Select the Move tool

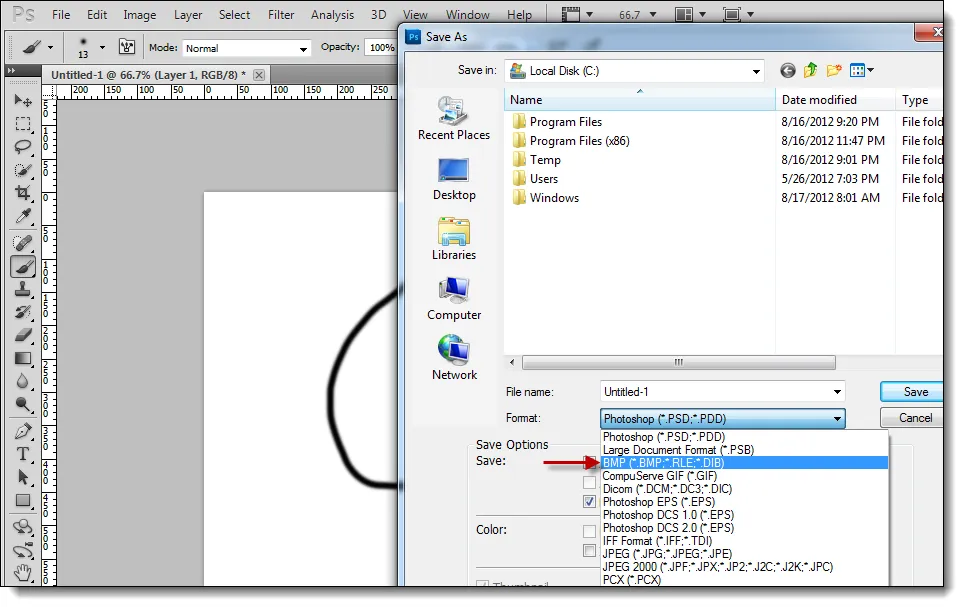pyautogui.click(x=23, y=100)
